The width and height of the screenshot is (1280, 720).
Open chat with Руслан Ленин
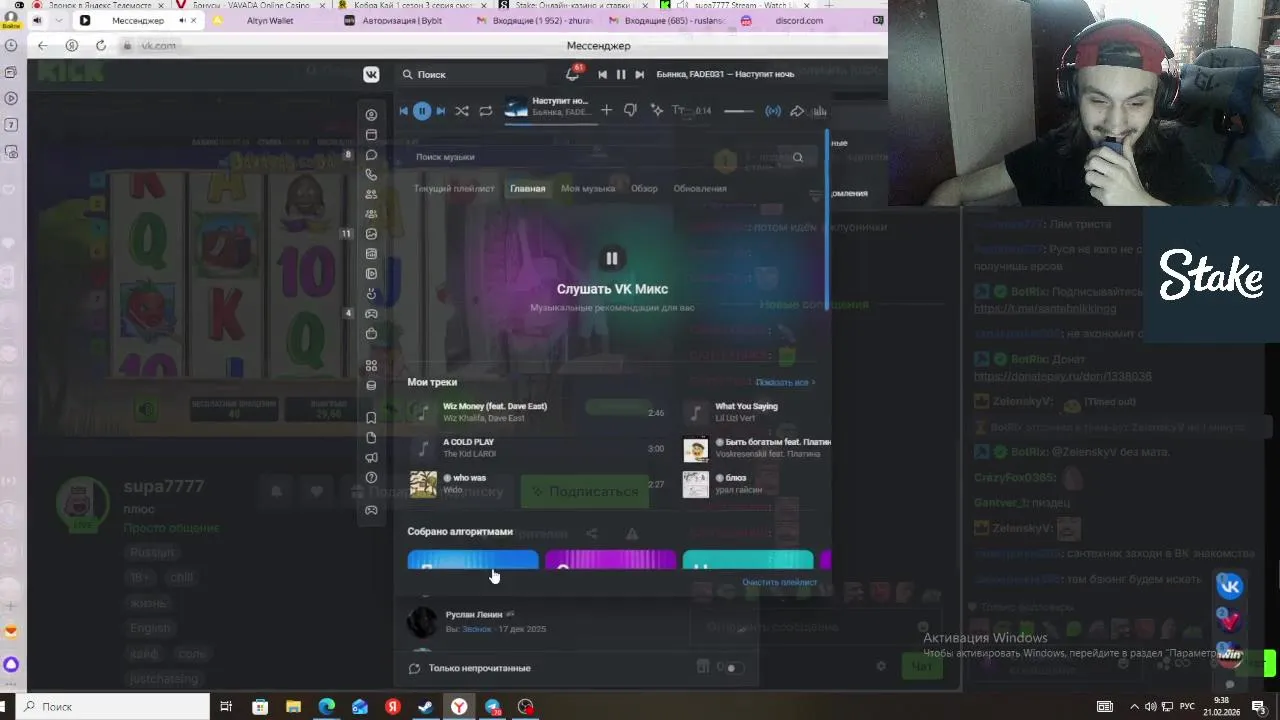click(x=575, y=621)
